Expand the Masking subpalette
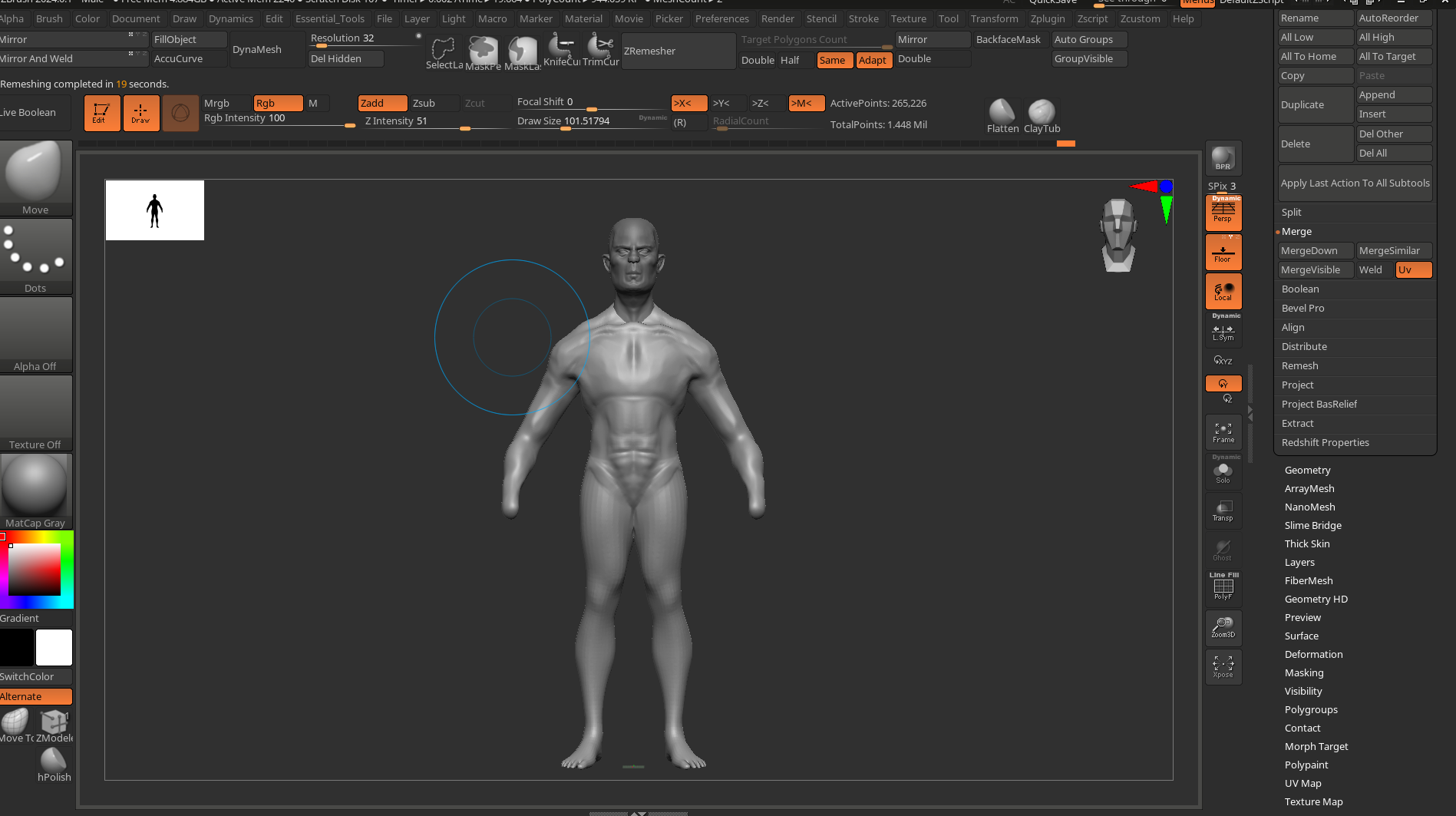This screenshot has height=816, width=1456. [1304, 673]
